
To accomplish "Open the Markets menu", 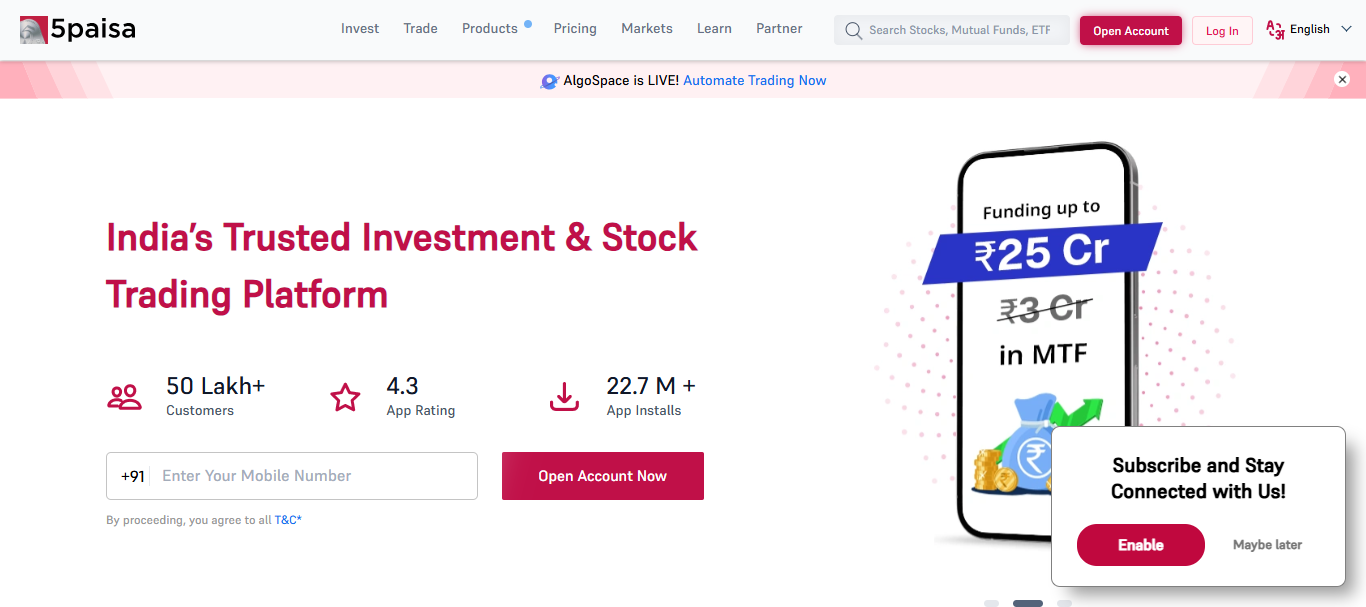I will [647, 29].
